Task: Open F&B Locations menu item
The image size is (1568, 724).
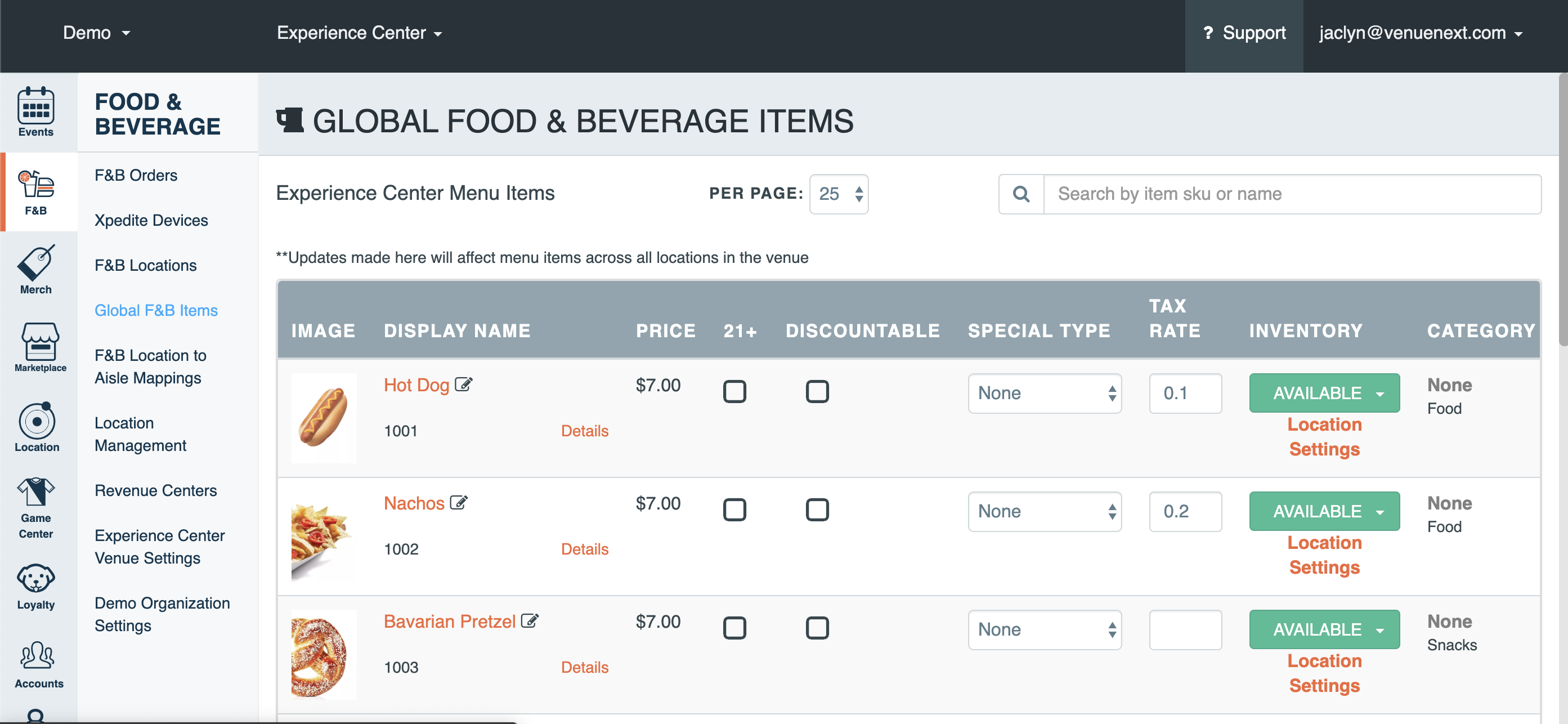Action: (146, 266)
